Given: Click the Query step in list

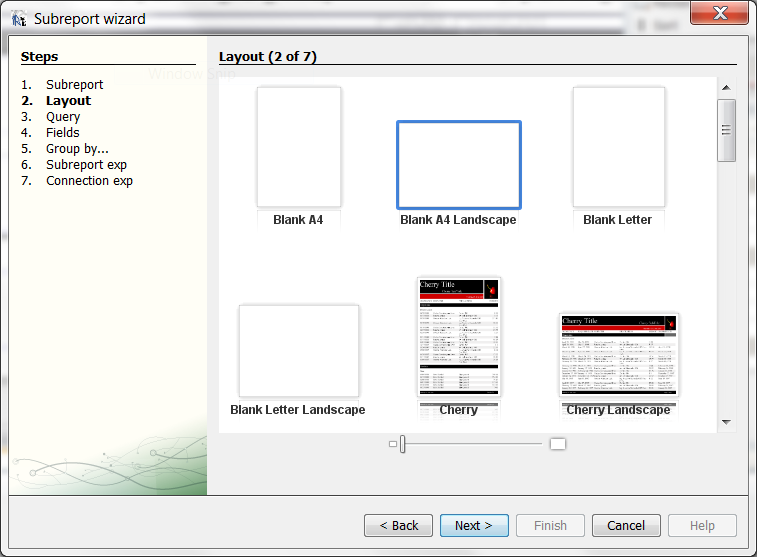Looking at the screenshot, I should click(63, 117).
